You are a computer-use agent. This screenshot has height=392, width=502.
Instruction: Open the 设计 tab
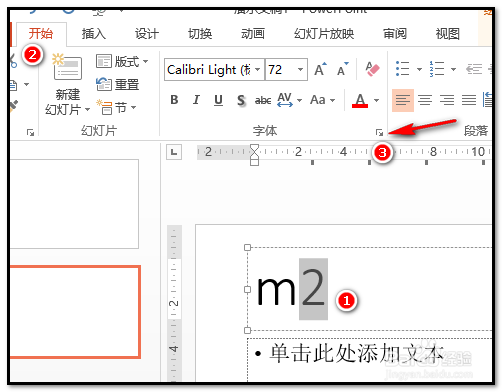pyautogui.click(x=147, y=34)
